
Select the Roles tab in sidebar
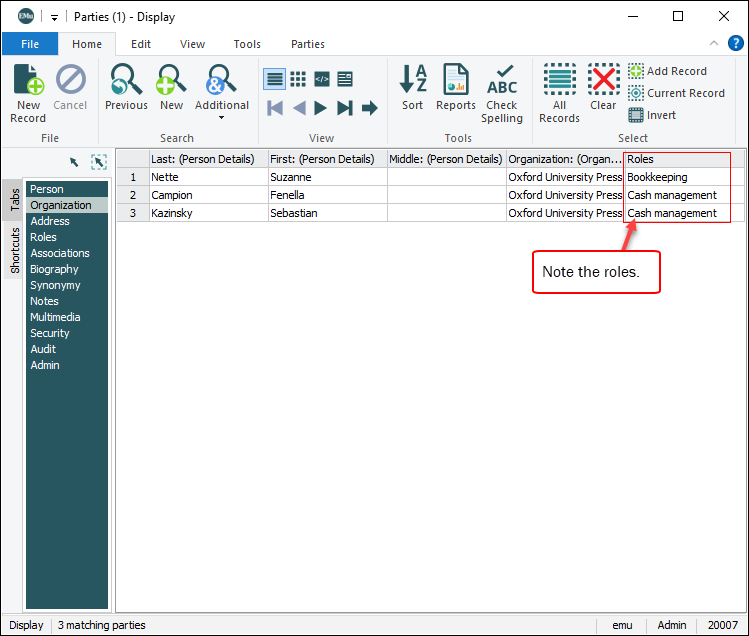[44, 237]
